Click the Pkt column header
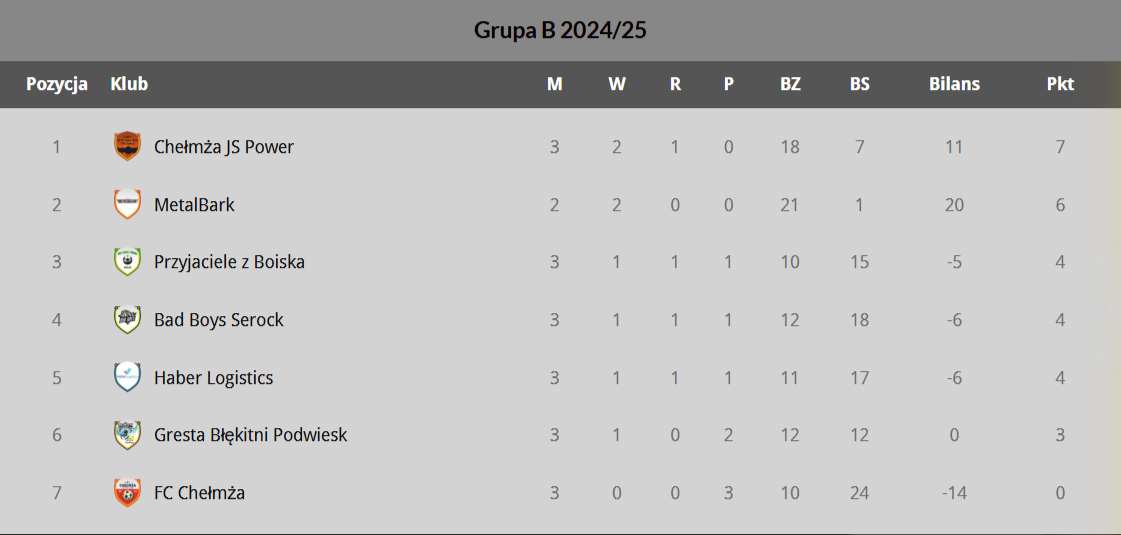Screen dimensions: 1121x535 [1060, 84]
